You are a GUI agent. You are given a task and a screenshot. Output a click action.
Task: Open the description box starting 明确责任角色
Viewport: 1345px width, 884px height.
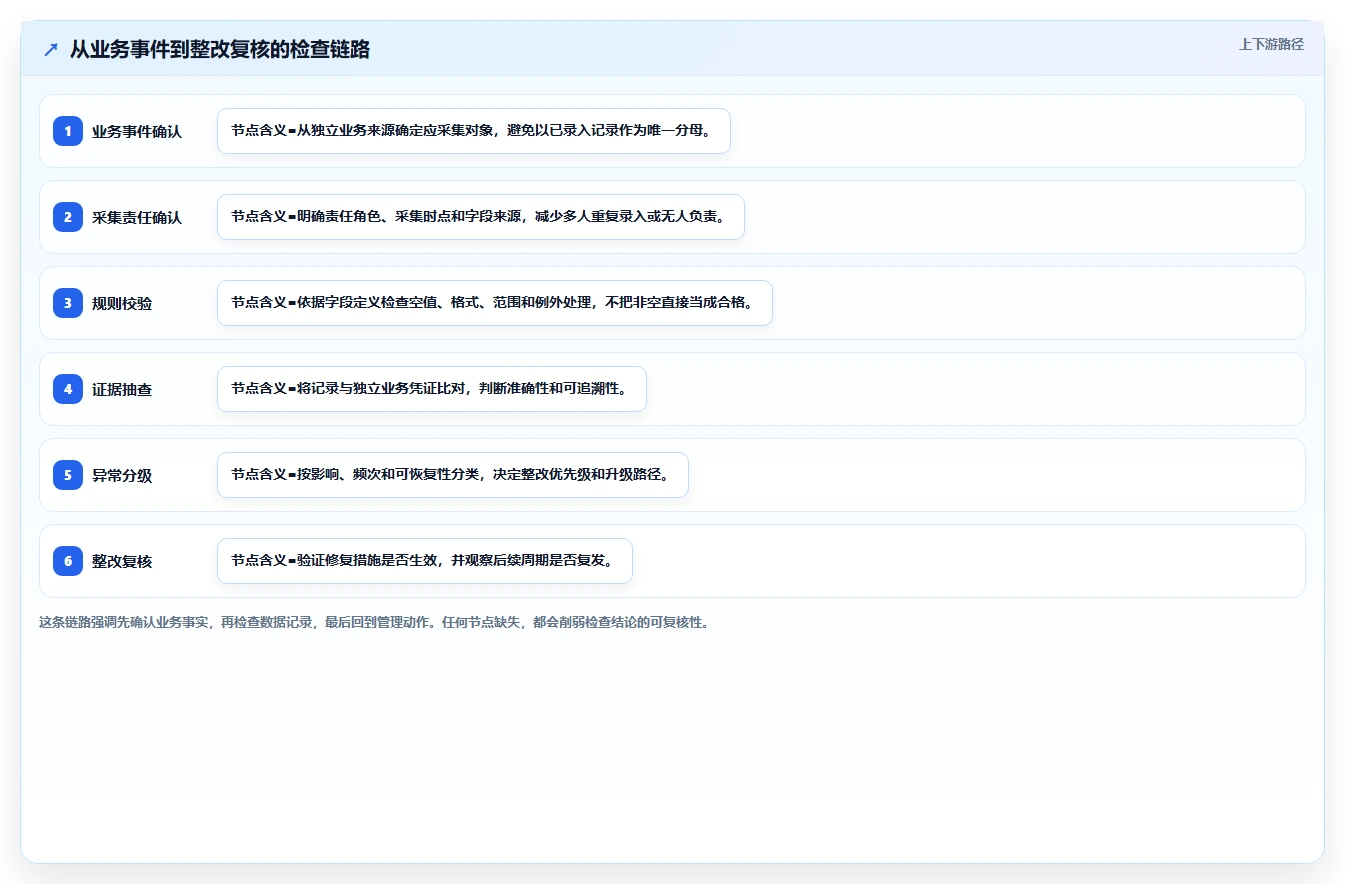(481, 217)
